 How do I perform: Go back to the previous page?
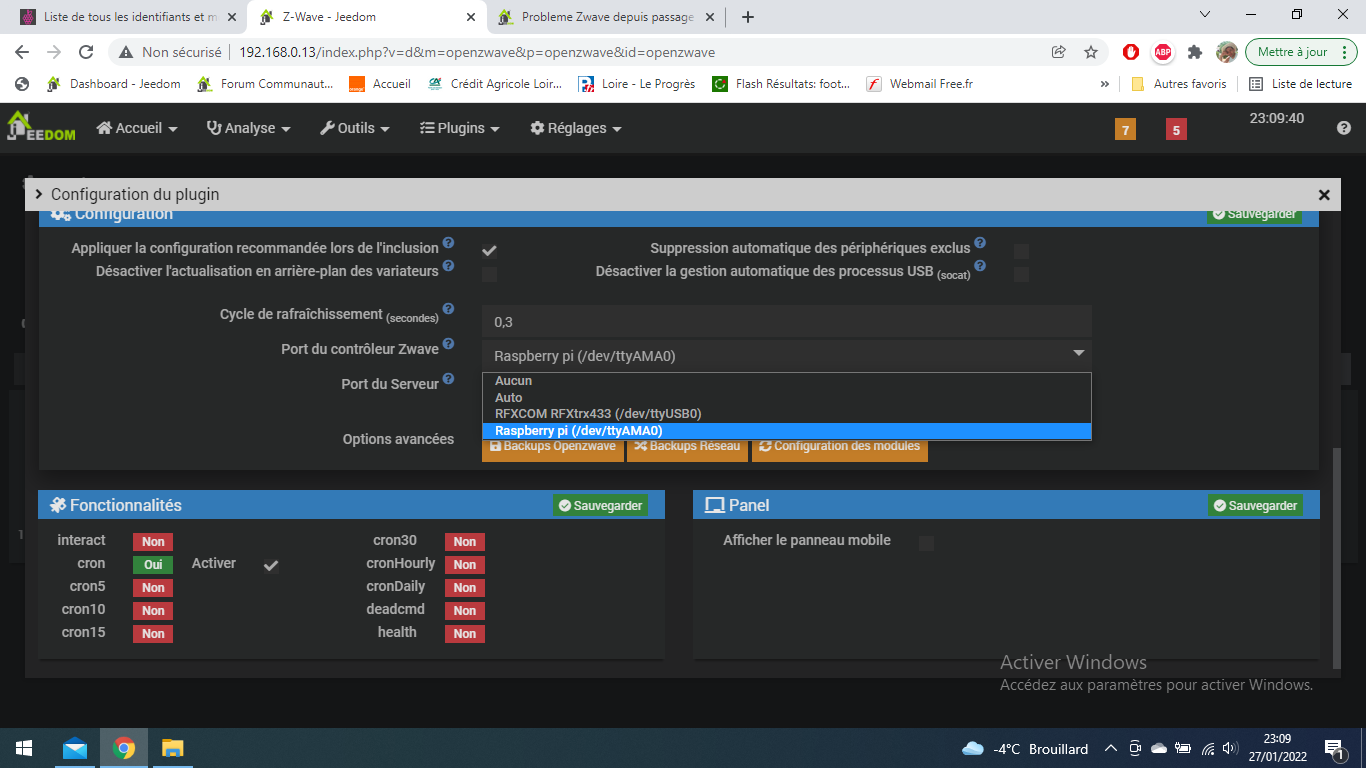click(24, 52)
